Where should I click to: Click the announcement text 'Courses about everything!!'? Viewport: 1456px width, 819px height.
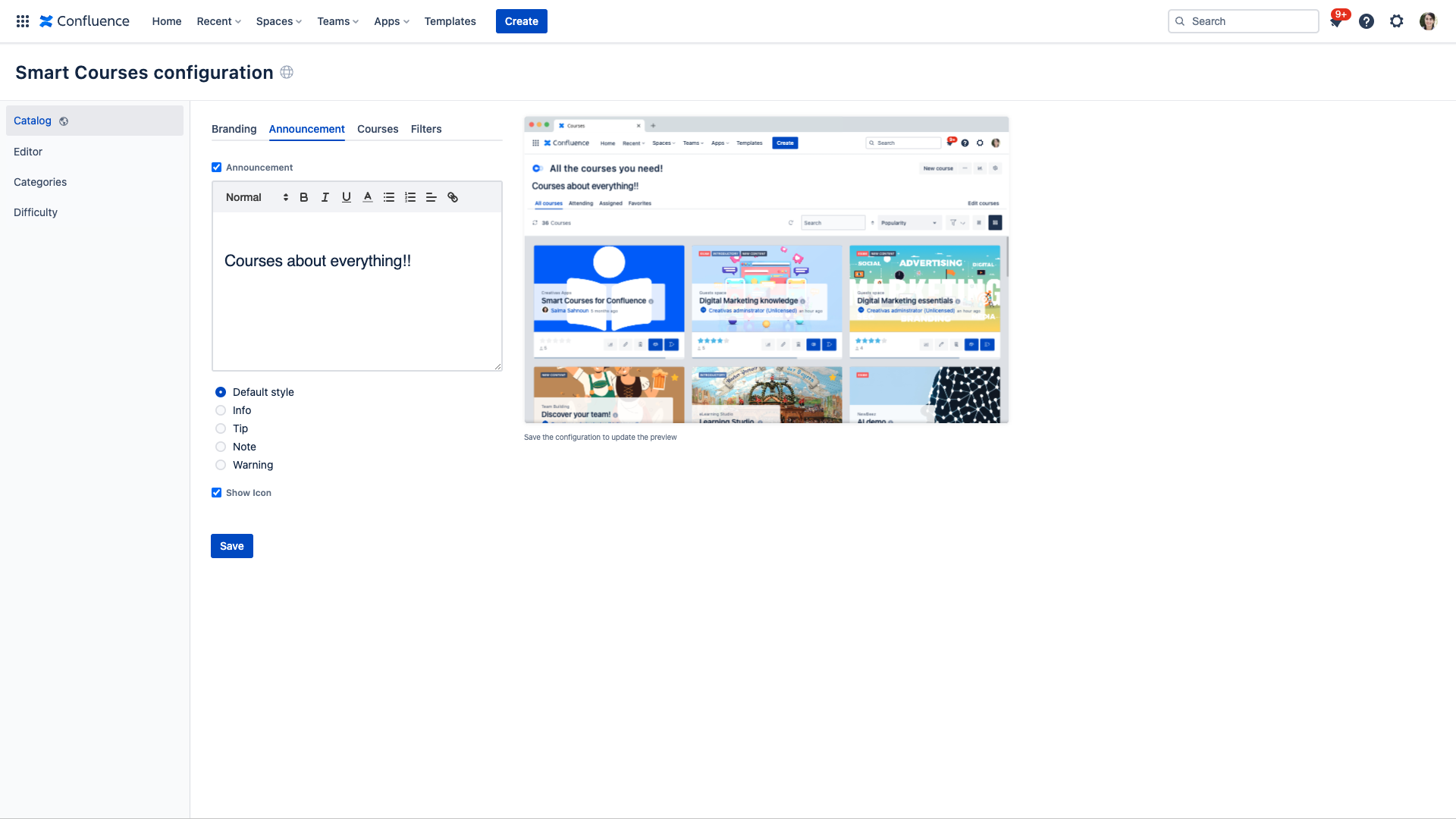tap(318, 261)
